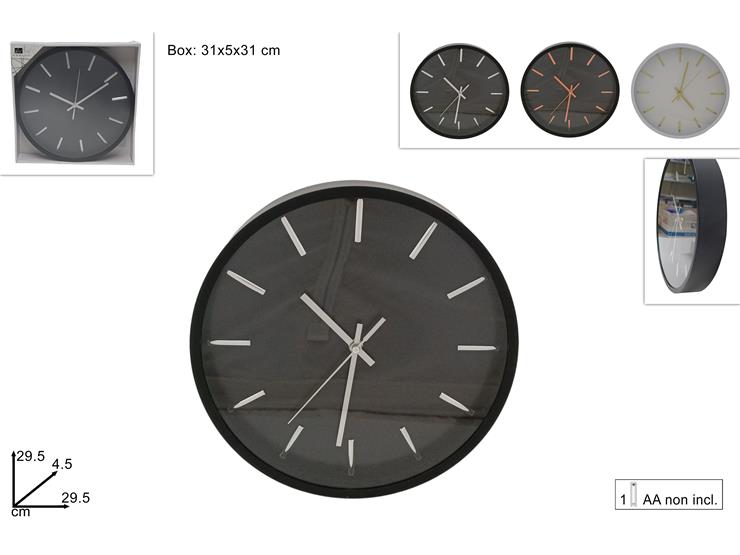740x555 pixels.
Task: Click the boxed clock packaging thumbnail
Action: pyautogui.click(x=76, y=103)
